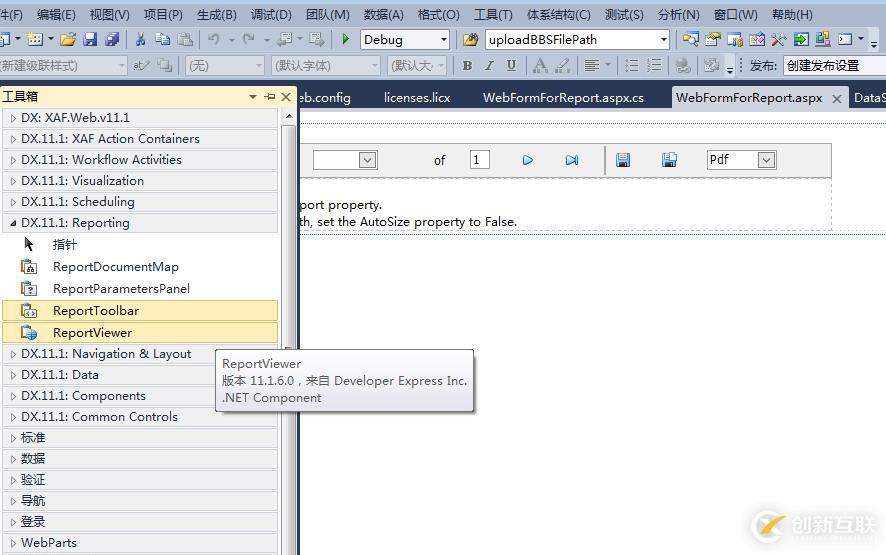This screenshot has height=555, width=886.
Task: Click the Find in Files icon beside uploadBBSFilePath
Action: tap(470, 40)
